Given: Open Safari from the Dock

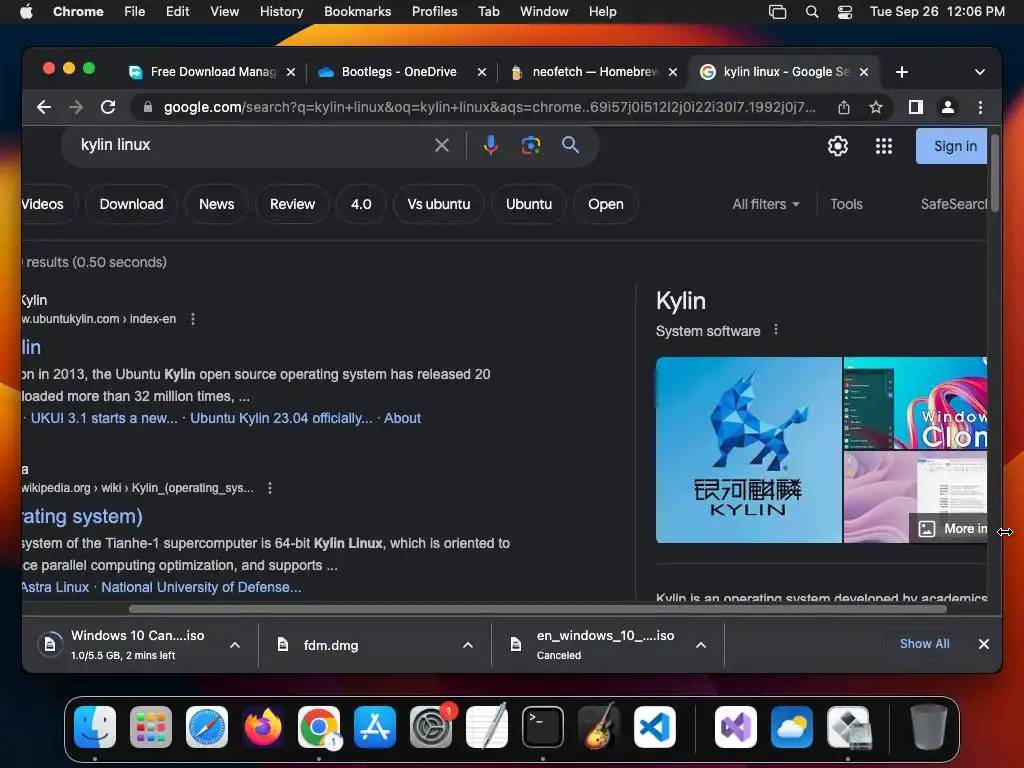Looking at the screenshot, I should (207, 727).
